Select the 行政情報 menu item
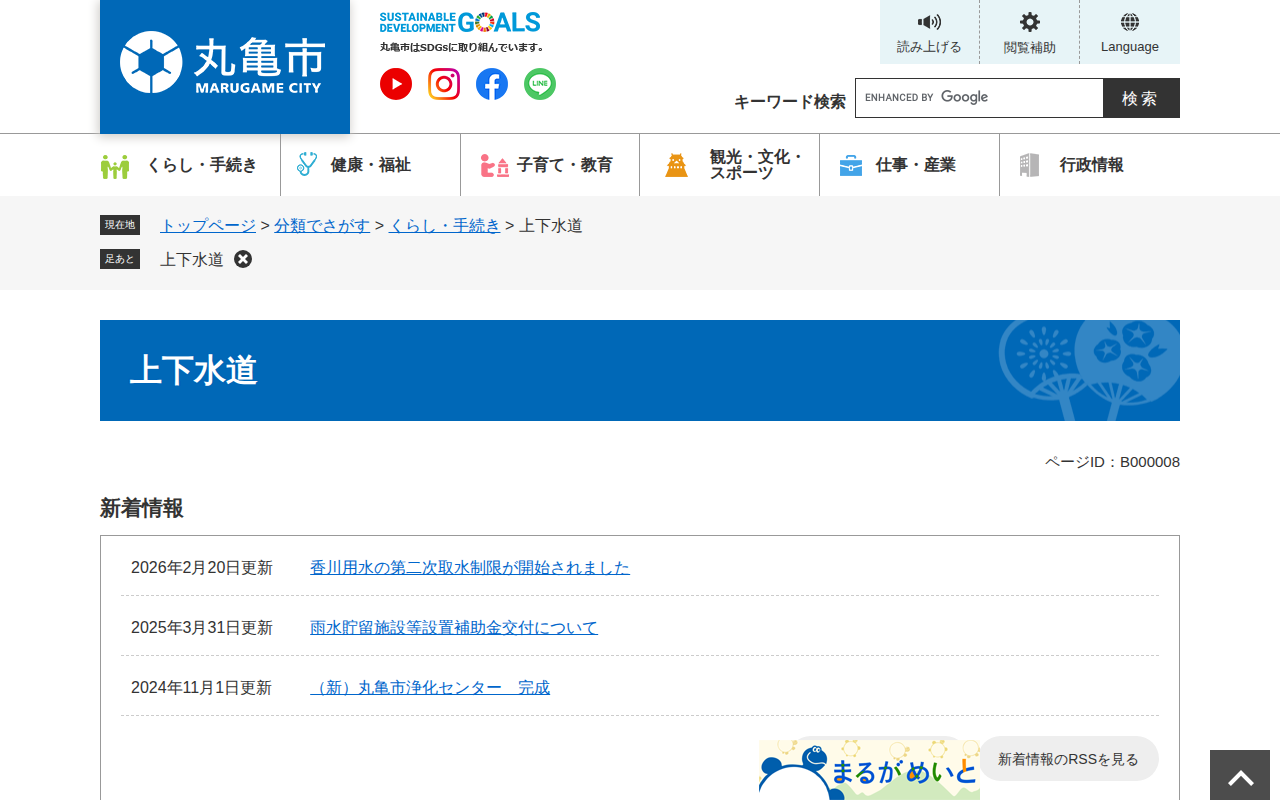Viewport: 1280px width, 800px height. click(1090, 165)
